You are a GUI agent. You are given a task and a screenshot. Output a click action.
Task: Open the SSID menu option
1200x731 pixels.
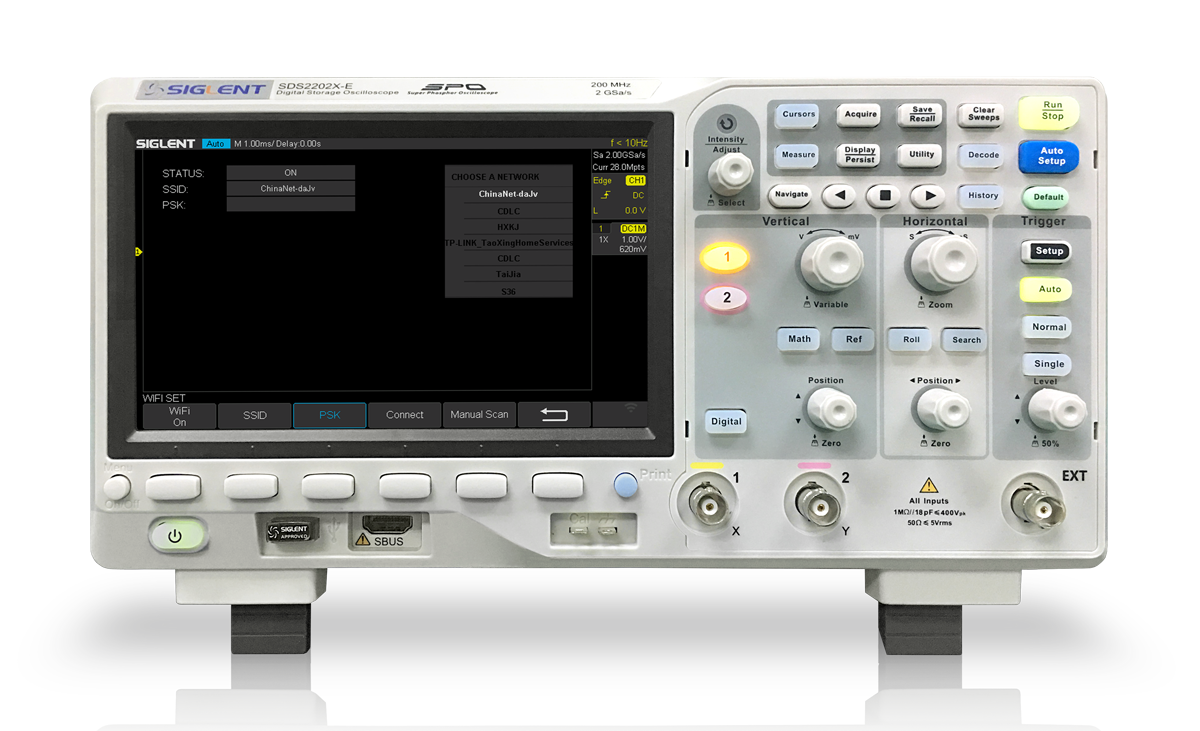(255, 415)
